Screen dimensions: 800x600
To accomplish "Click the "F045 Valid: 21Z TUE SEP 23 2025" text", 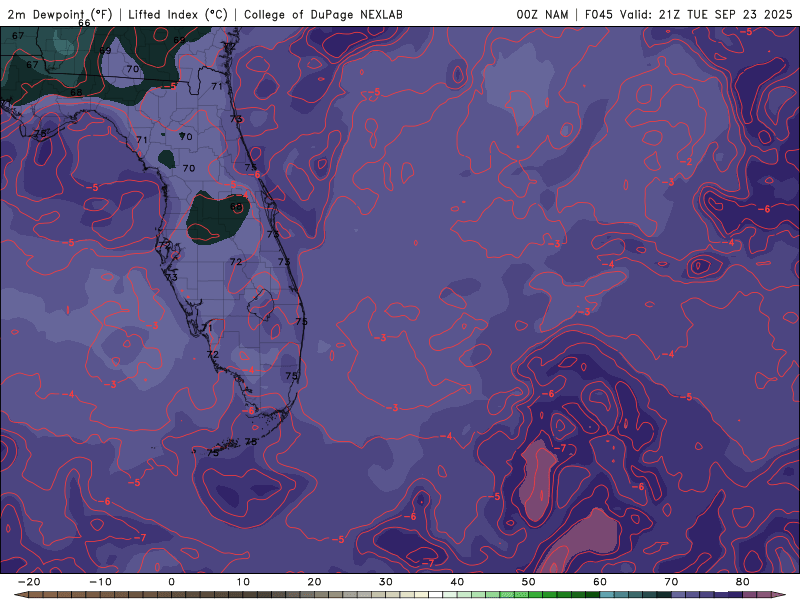I will [688, 14].
